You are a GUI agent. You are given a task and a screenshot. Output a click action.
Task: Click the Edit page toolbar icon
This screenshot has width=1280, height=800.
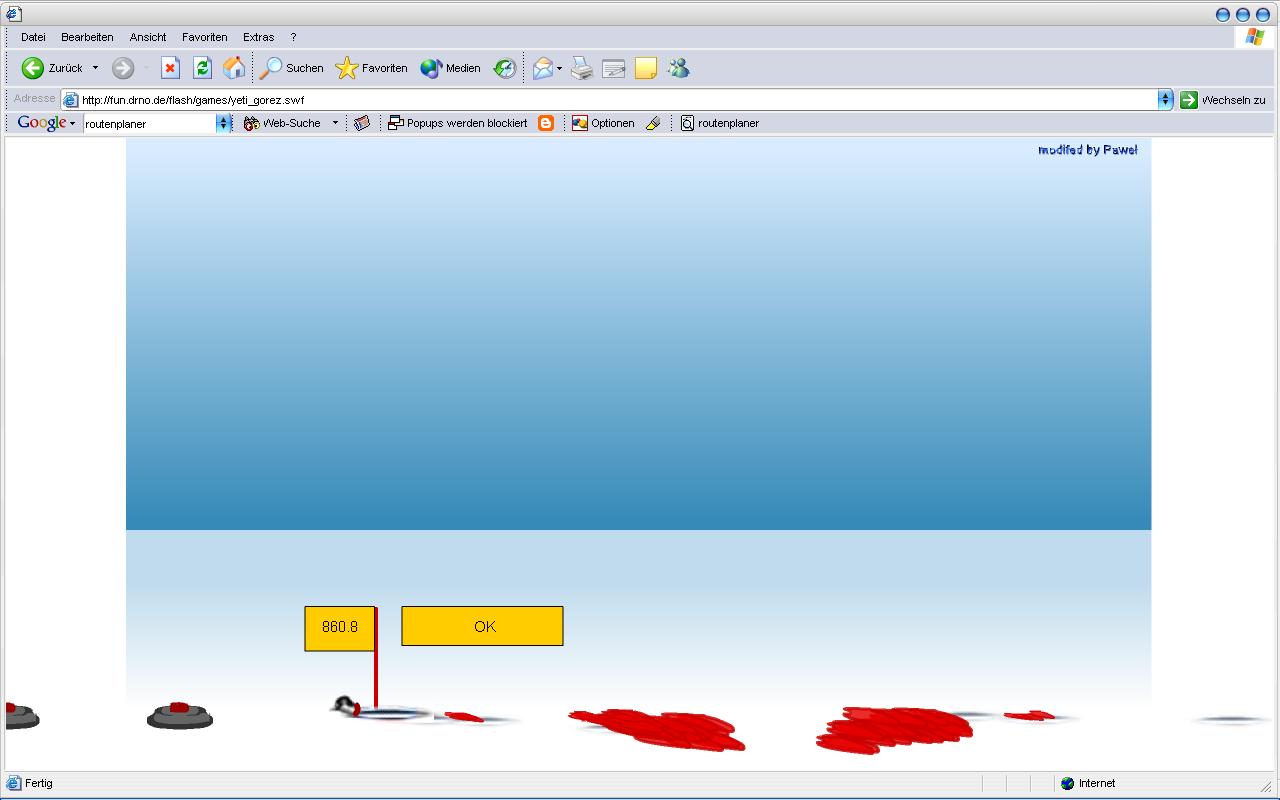pos(614,68)
